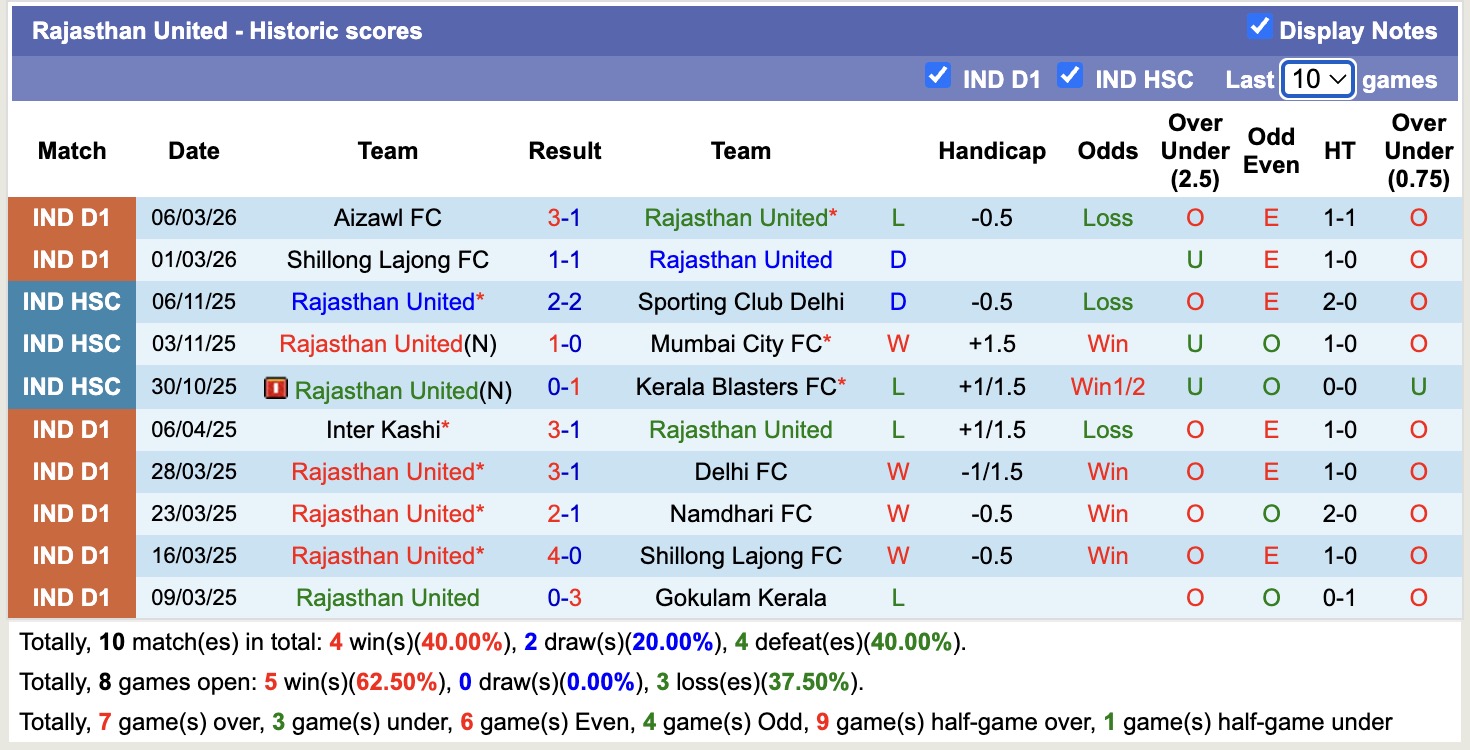Click the IND D1 badge beside the Gokulam Kerala match

71,597
